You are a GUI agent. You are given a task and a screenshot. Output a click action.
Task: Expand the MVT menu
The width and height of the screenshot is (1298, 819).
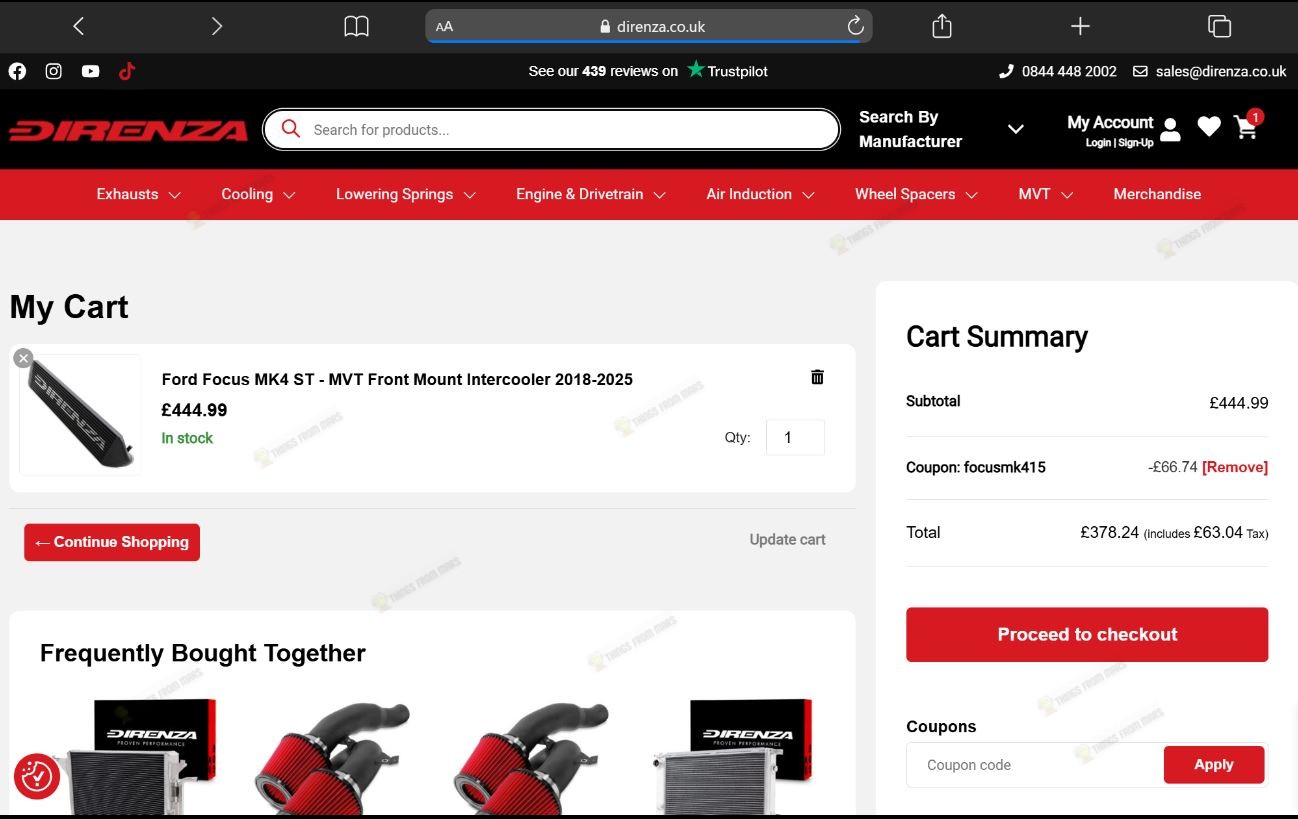coord(1045,194)
